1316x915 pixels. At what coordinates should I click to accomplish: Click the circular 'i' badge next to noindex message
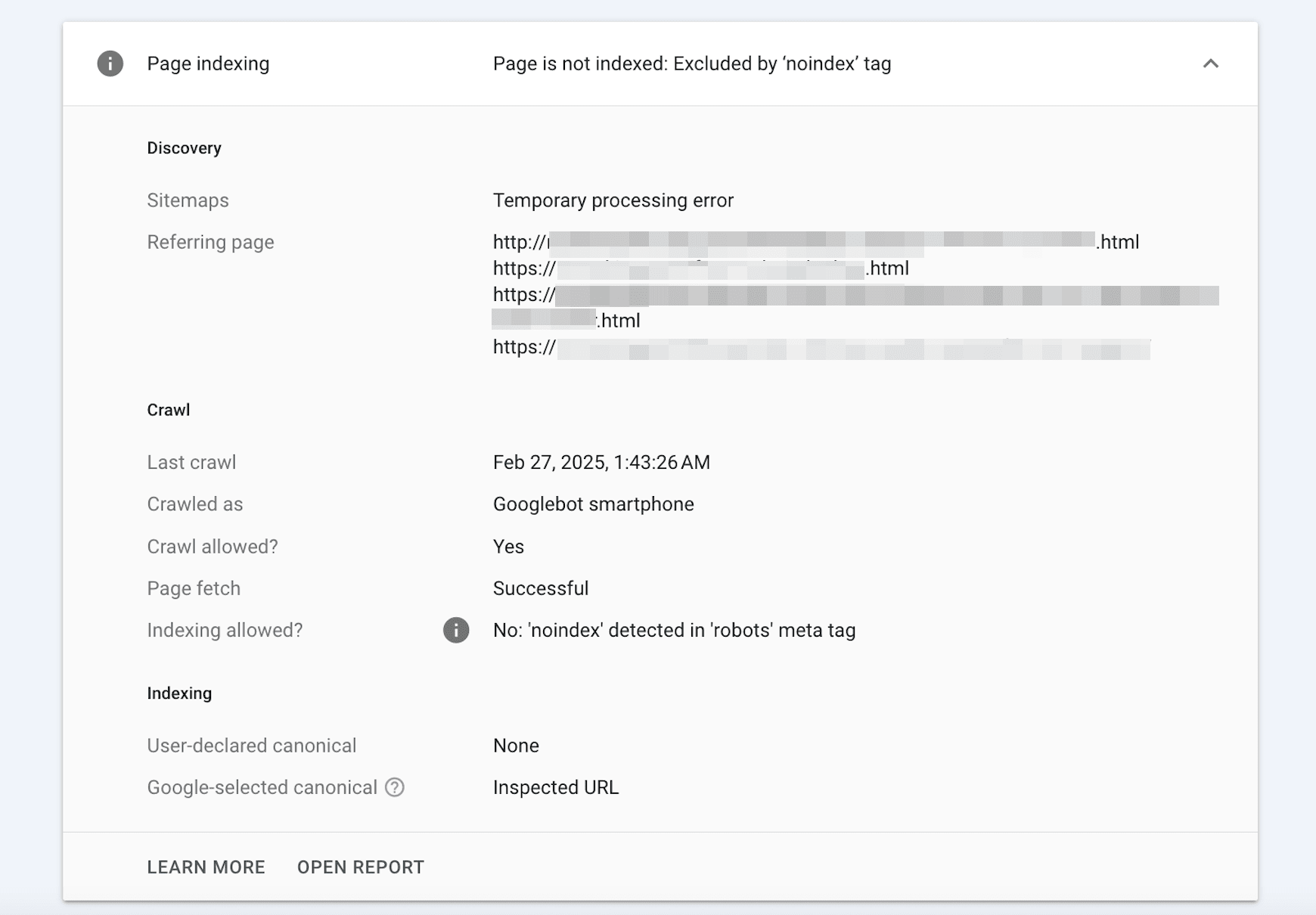[455, 630]
